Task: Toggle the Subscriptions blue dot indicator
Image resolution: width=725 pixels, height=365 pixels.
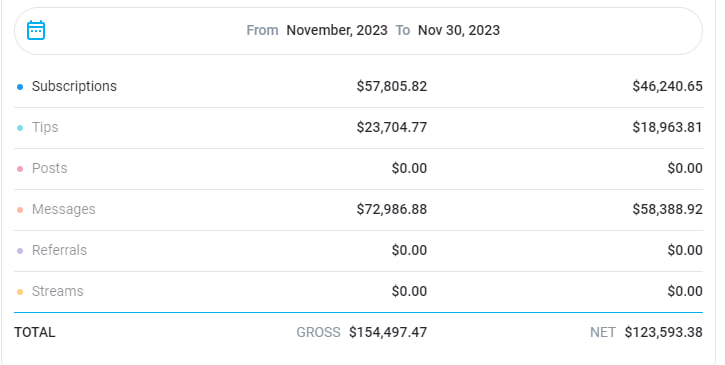Action: 20,87
